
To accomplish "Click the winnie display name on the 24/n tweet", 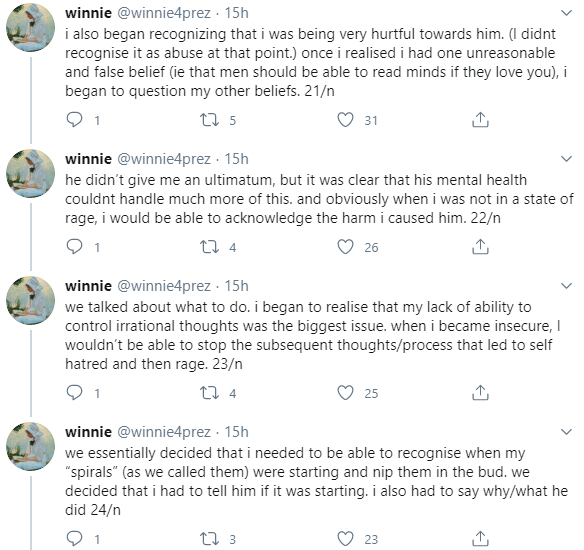I will (88, 432).
